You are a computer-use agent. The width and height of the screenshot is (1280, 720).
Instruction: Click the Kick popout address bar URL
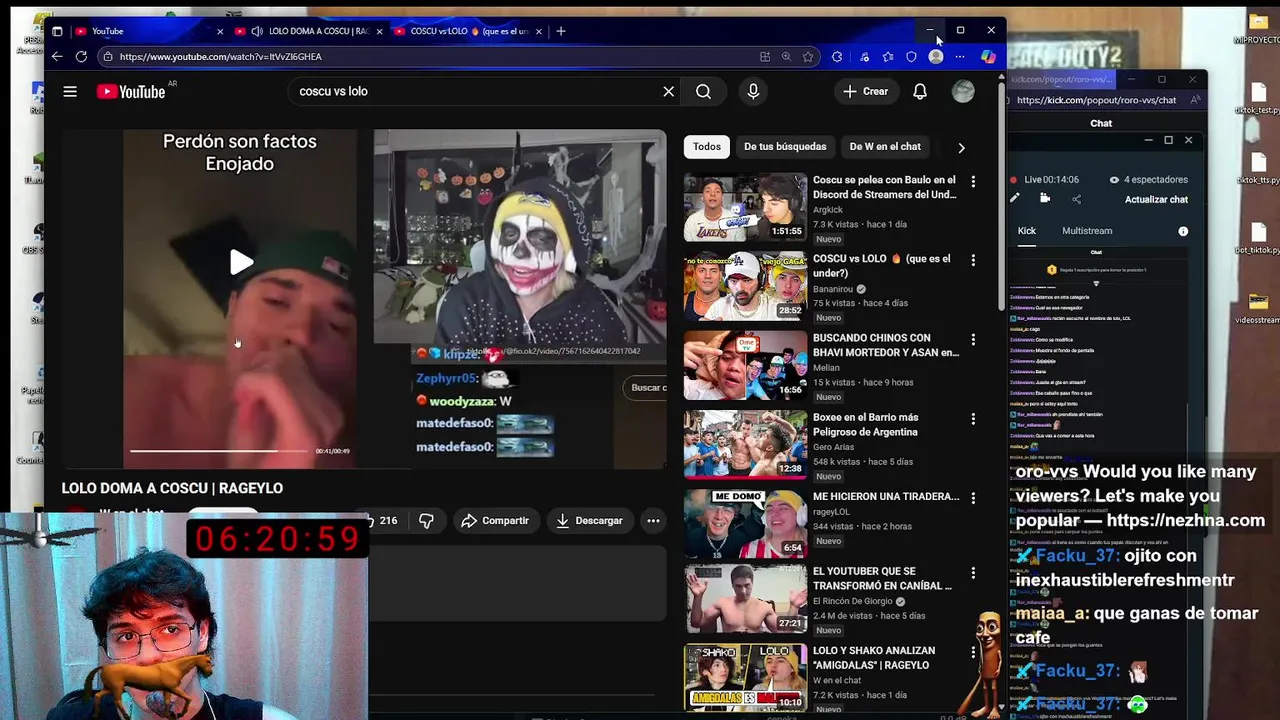[x=1096, y=100]
